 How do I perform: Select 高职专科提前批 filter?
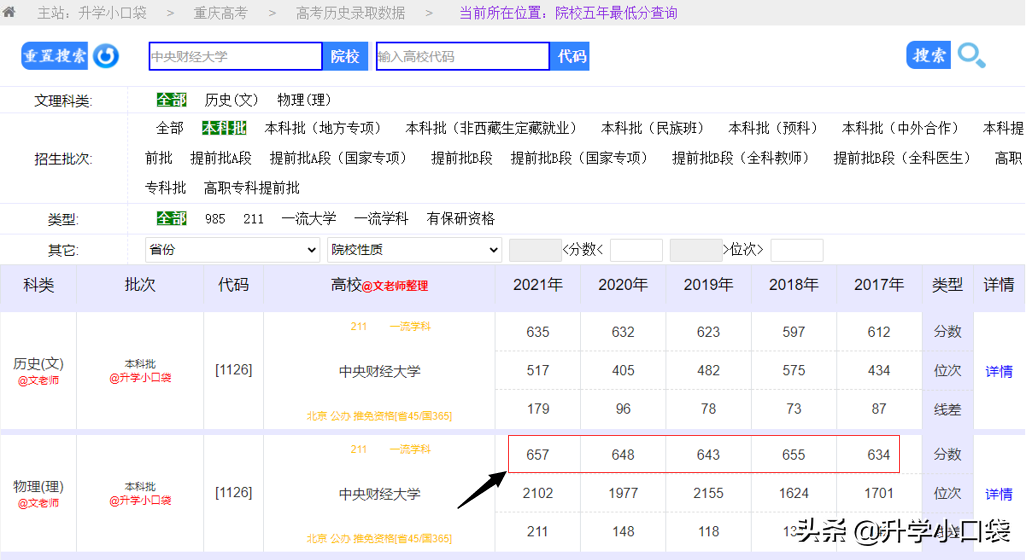[252, 188]
